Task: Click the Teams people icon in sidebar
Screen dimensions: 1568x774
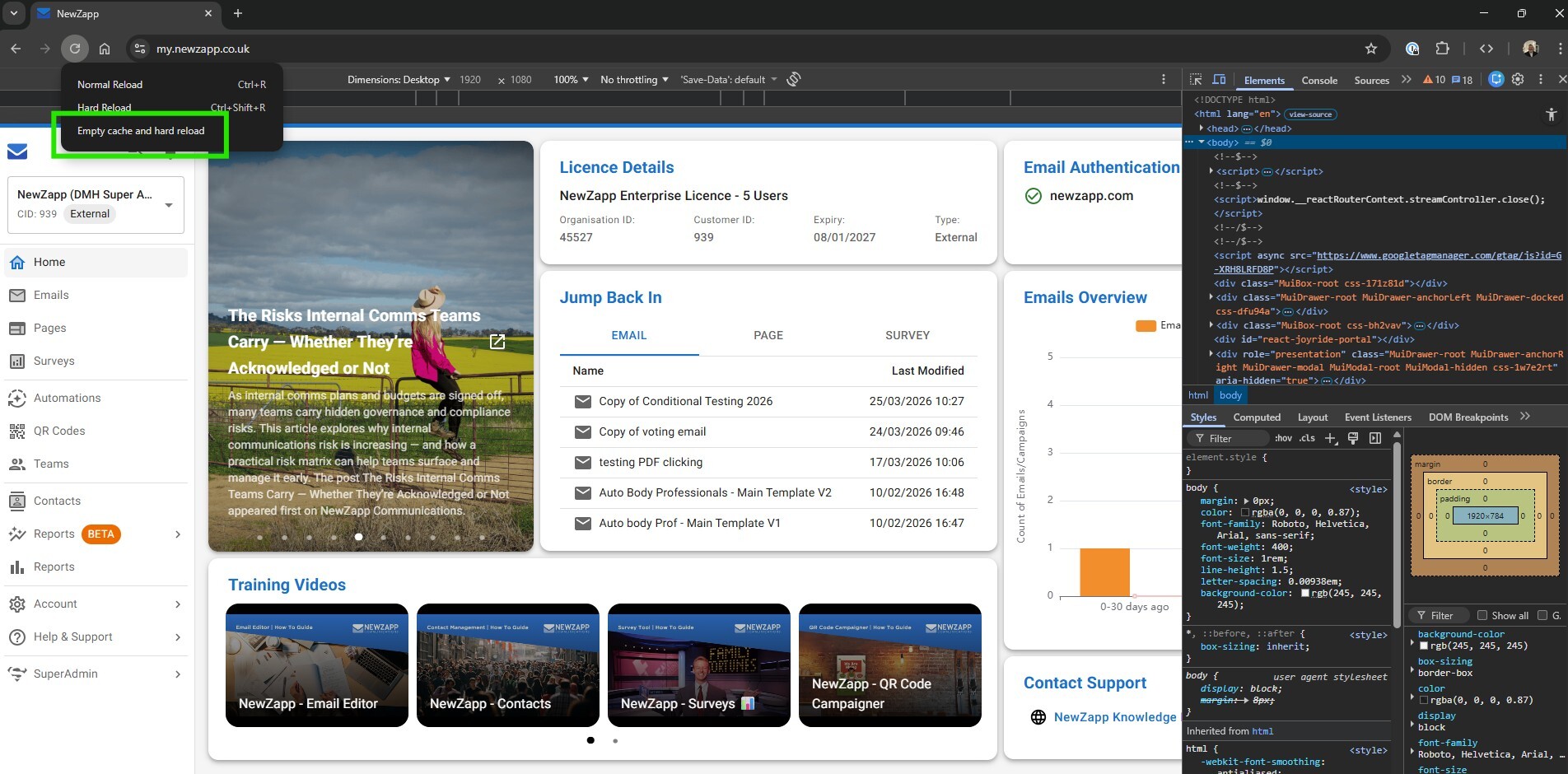Action: point(16,464)
